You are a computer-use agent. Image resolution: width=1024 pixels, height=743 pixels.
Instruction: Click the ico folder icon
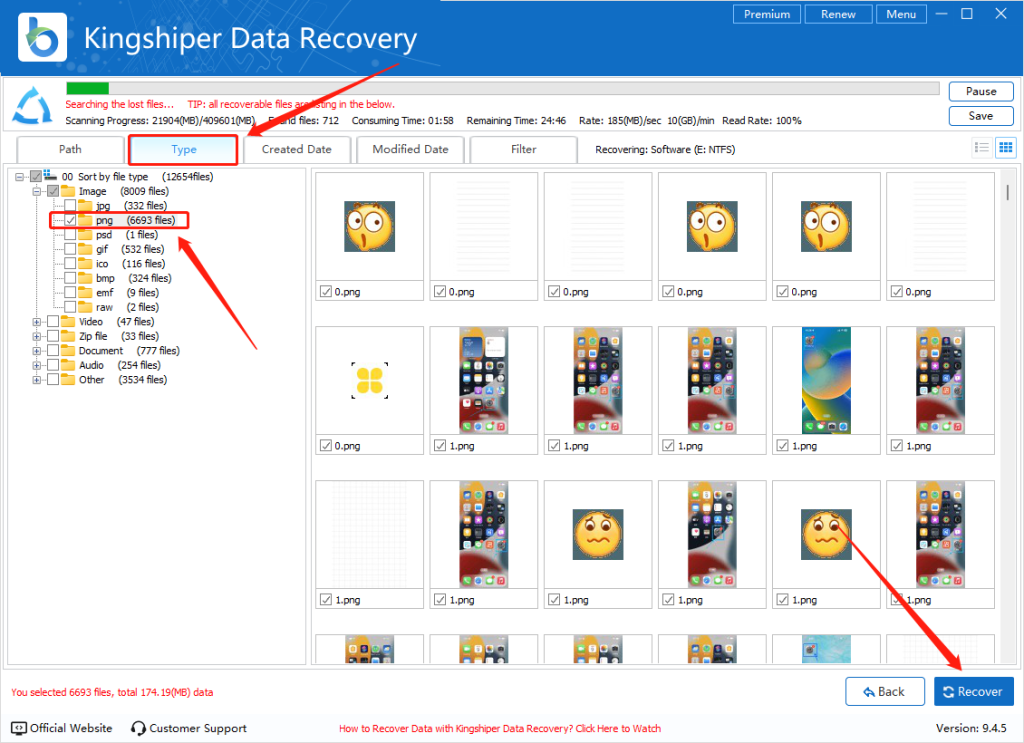(85, 263)
